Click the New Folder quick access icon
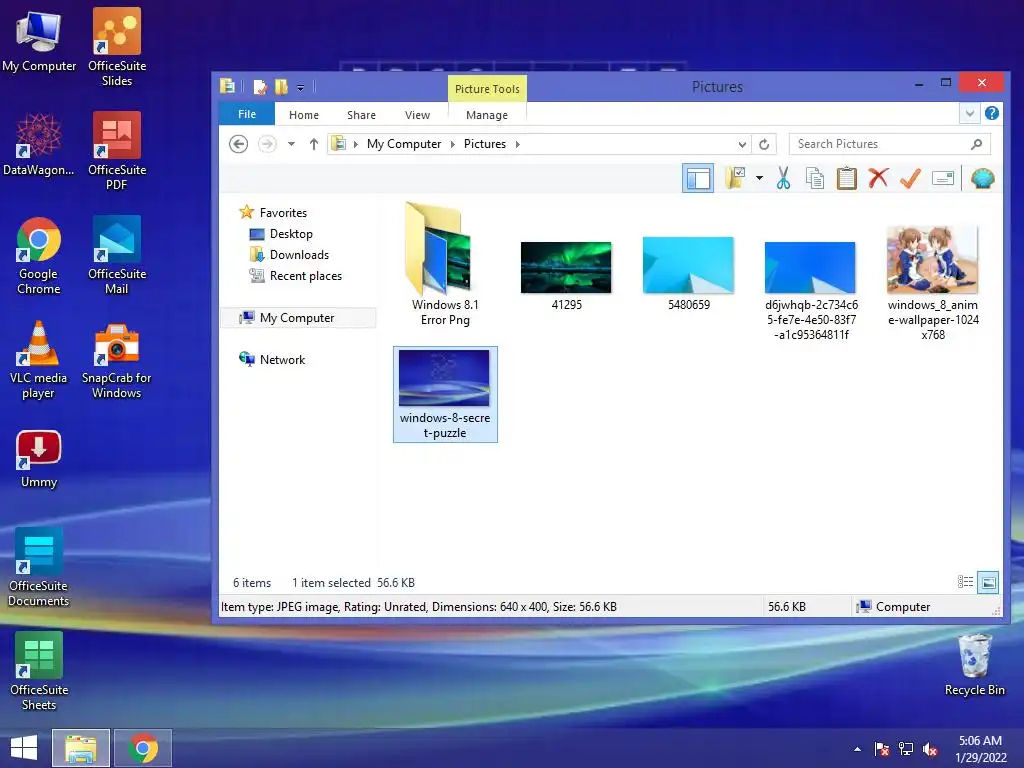This screenshot has width=1024, height=768. [x=281, y=87]
